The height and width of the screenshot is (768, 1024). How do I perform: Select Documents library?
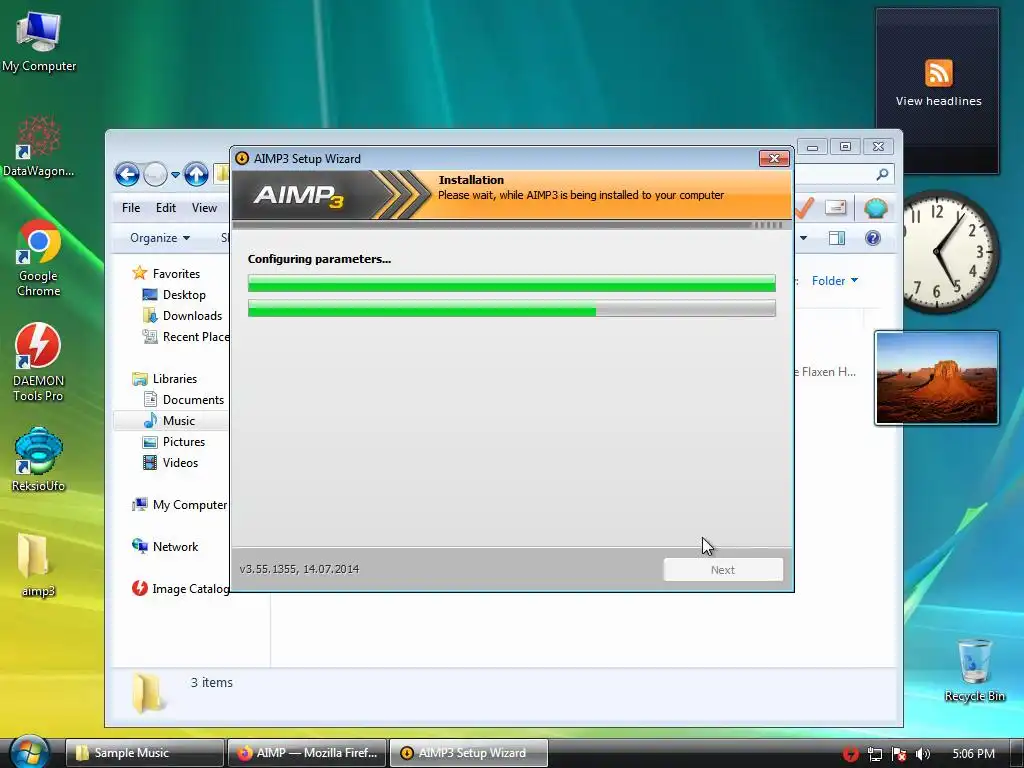(x=184, y=400)
